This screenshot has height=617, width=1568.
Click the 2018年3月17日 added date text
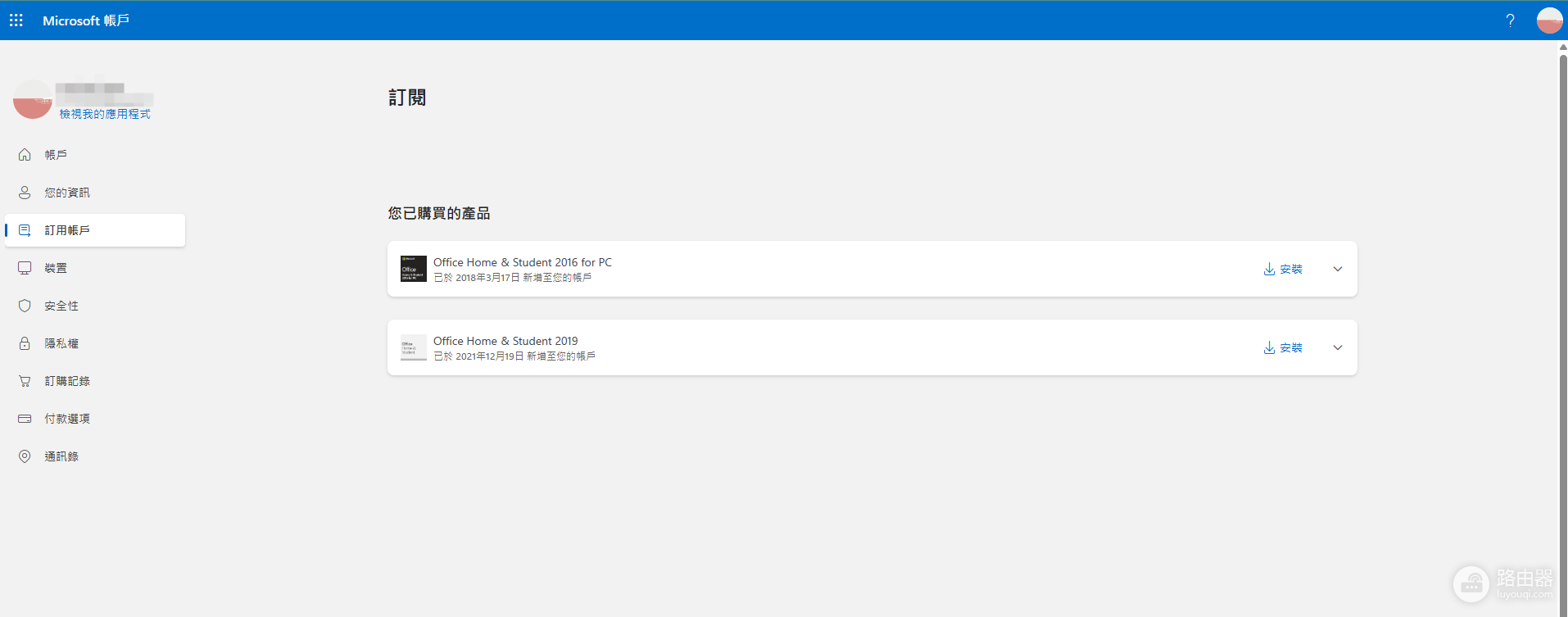coord(487,278)
